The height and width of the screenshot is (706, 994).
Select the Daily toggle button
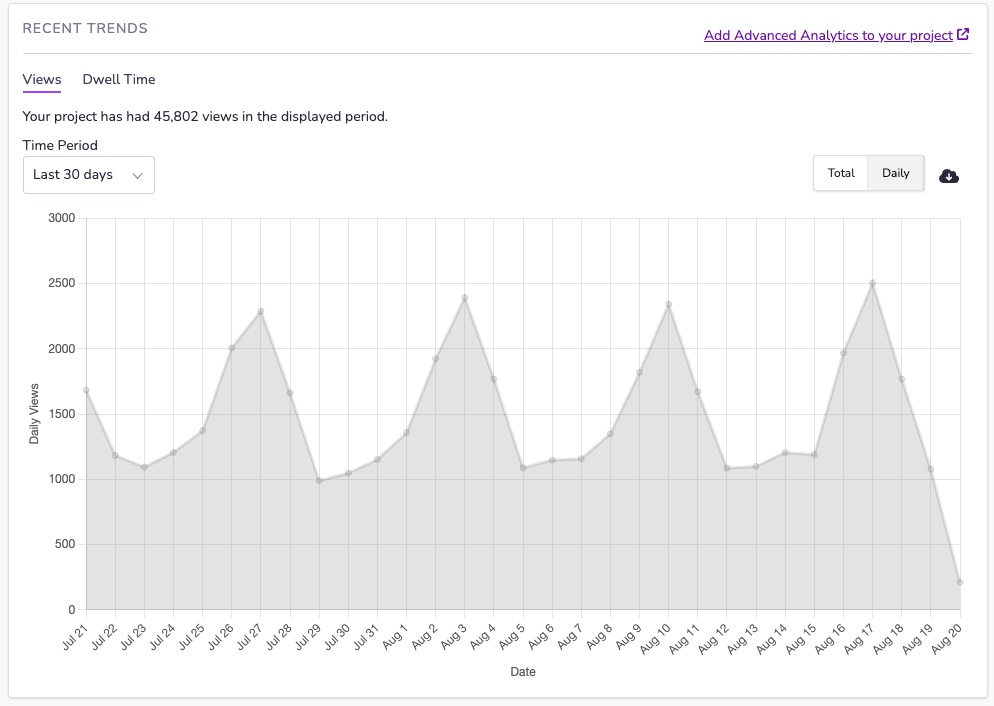[895, 173]
